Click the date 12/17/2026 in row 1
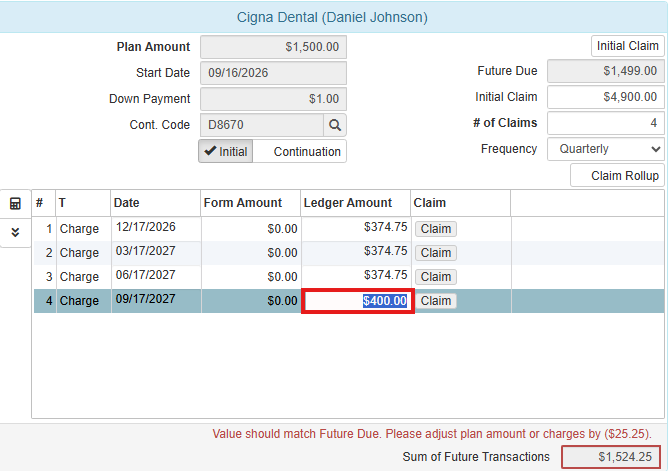 (145, 227)
